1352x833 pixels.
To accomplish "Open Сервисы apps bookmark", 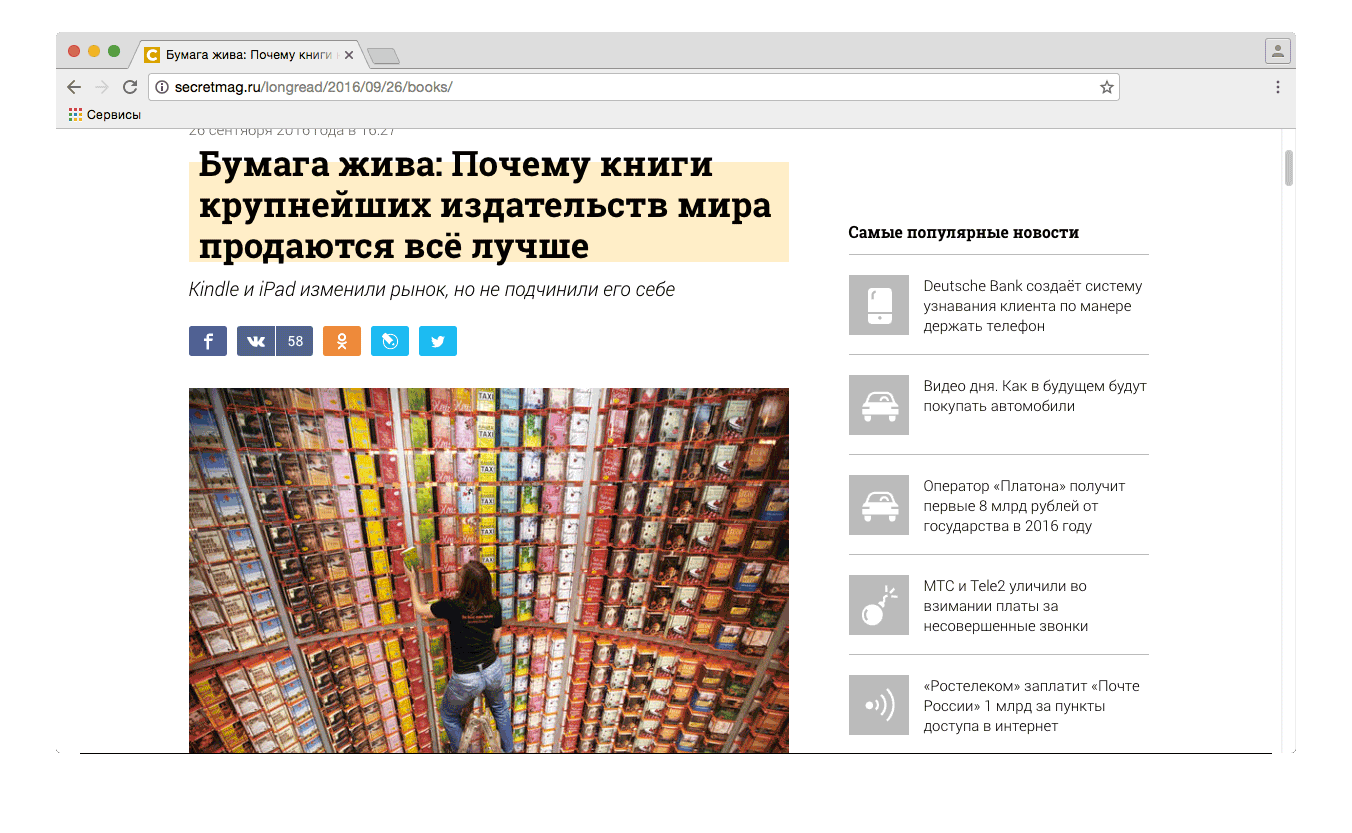I will (x=105, y=115).
